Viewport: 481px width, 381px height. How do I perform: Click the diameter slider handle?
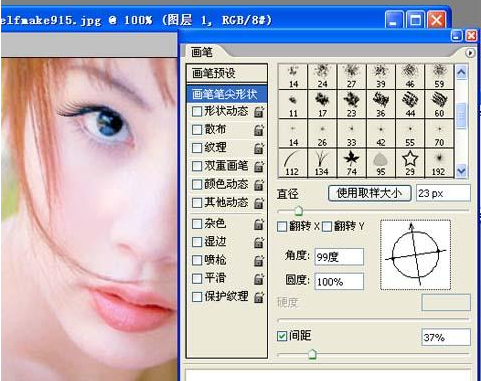click(x=298, y=211)
